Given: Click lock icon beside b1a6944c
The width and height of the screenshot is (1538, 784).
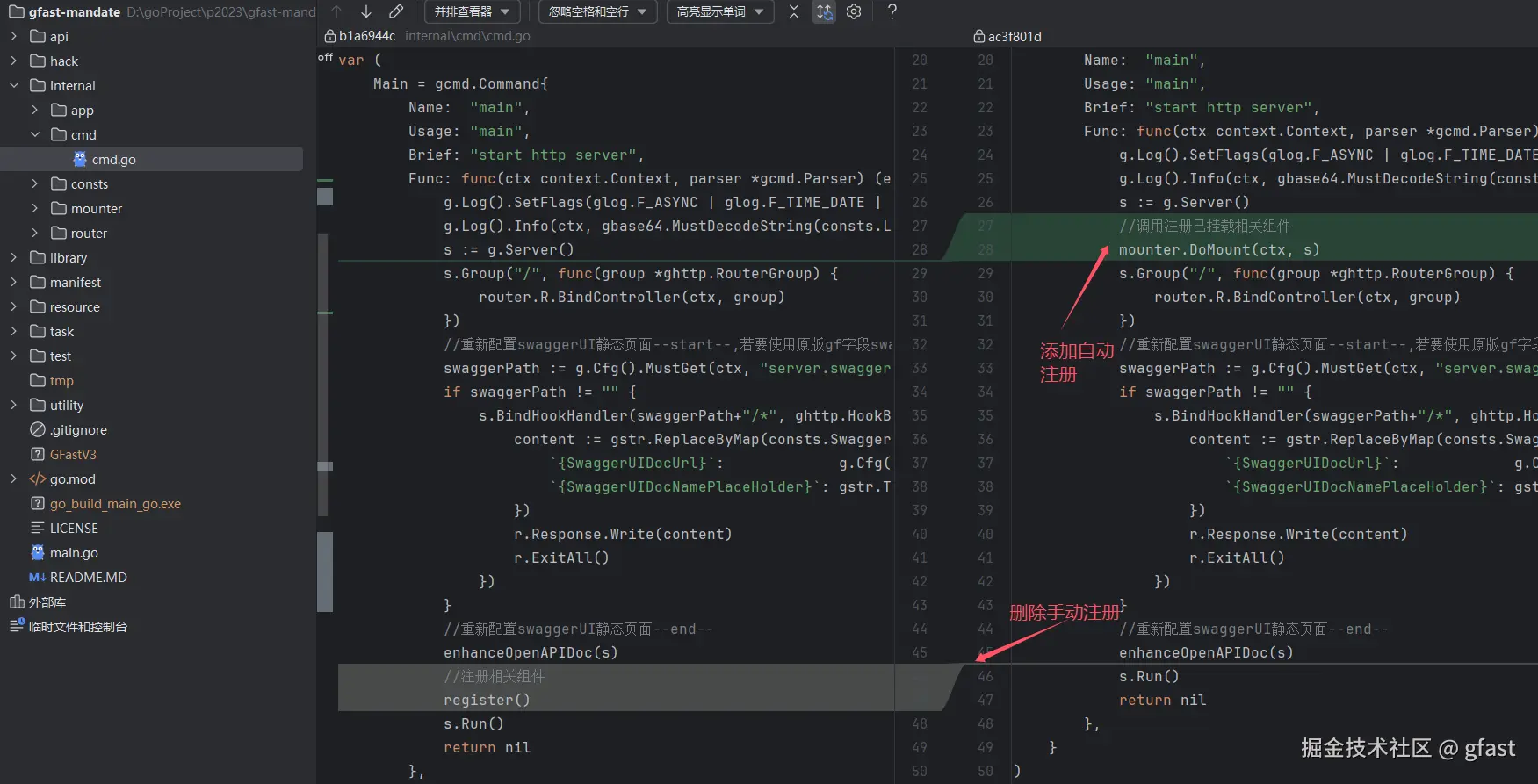Looking at the screenshot, I should pyautogui.click(x=330, y=36).
